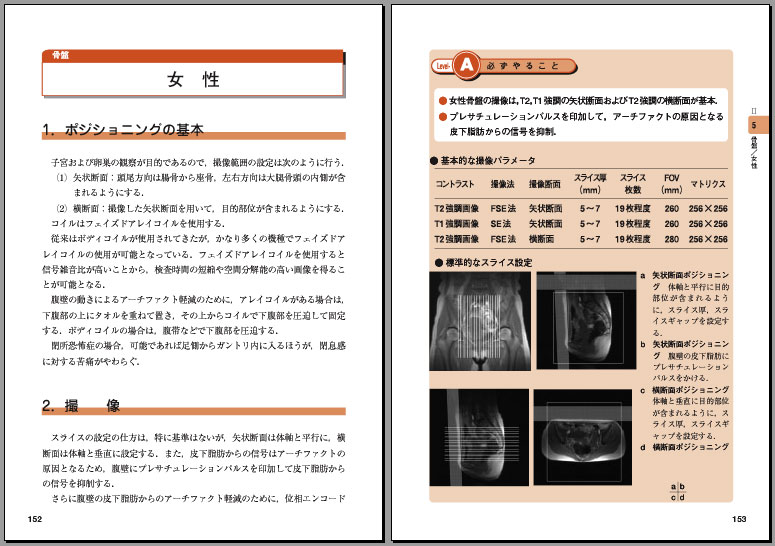Click the vertical '骨盤／女性' margin label
The width and height of the screenshot is (775, 546).
coord(754,153)
